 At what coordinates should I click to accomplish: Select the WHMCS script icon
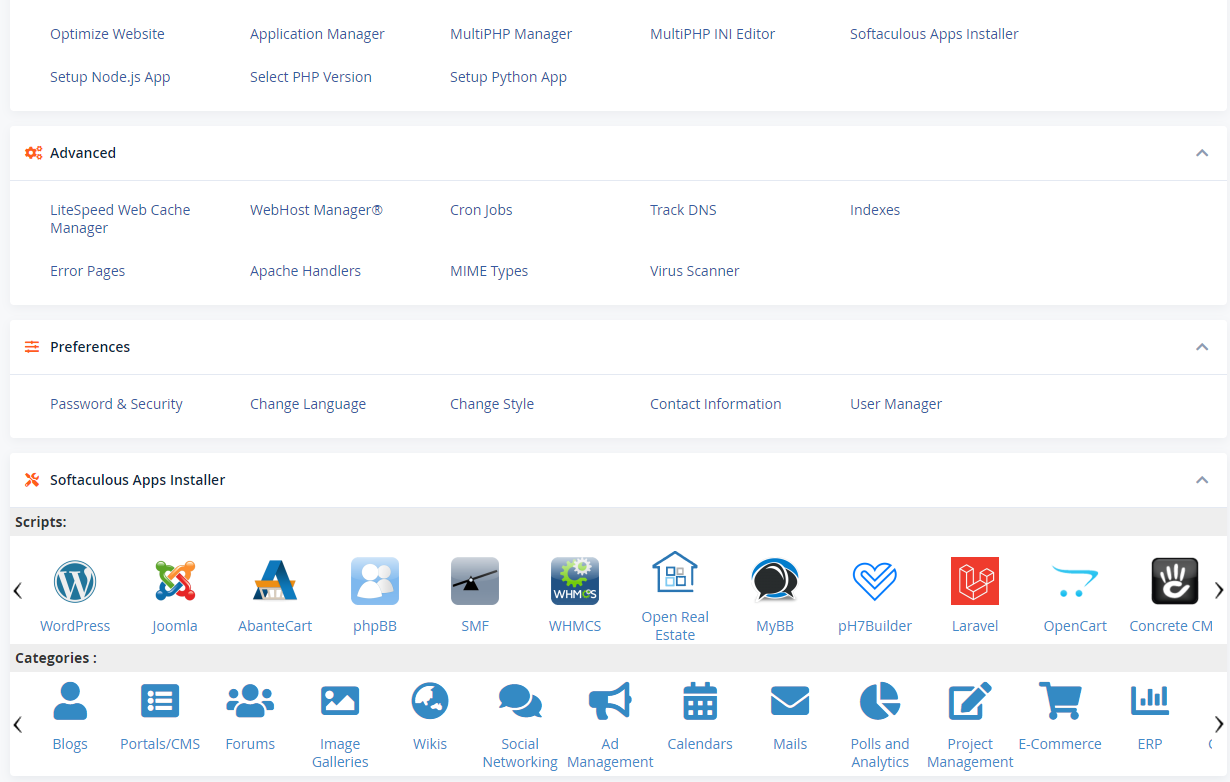click(575, 581)
